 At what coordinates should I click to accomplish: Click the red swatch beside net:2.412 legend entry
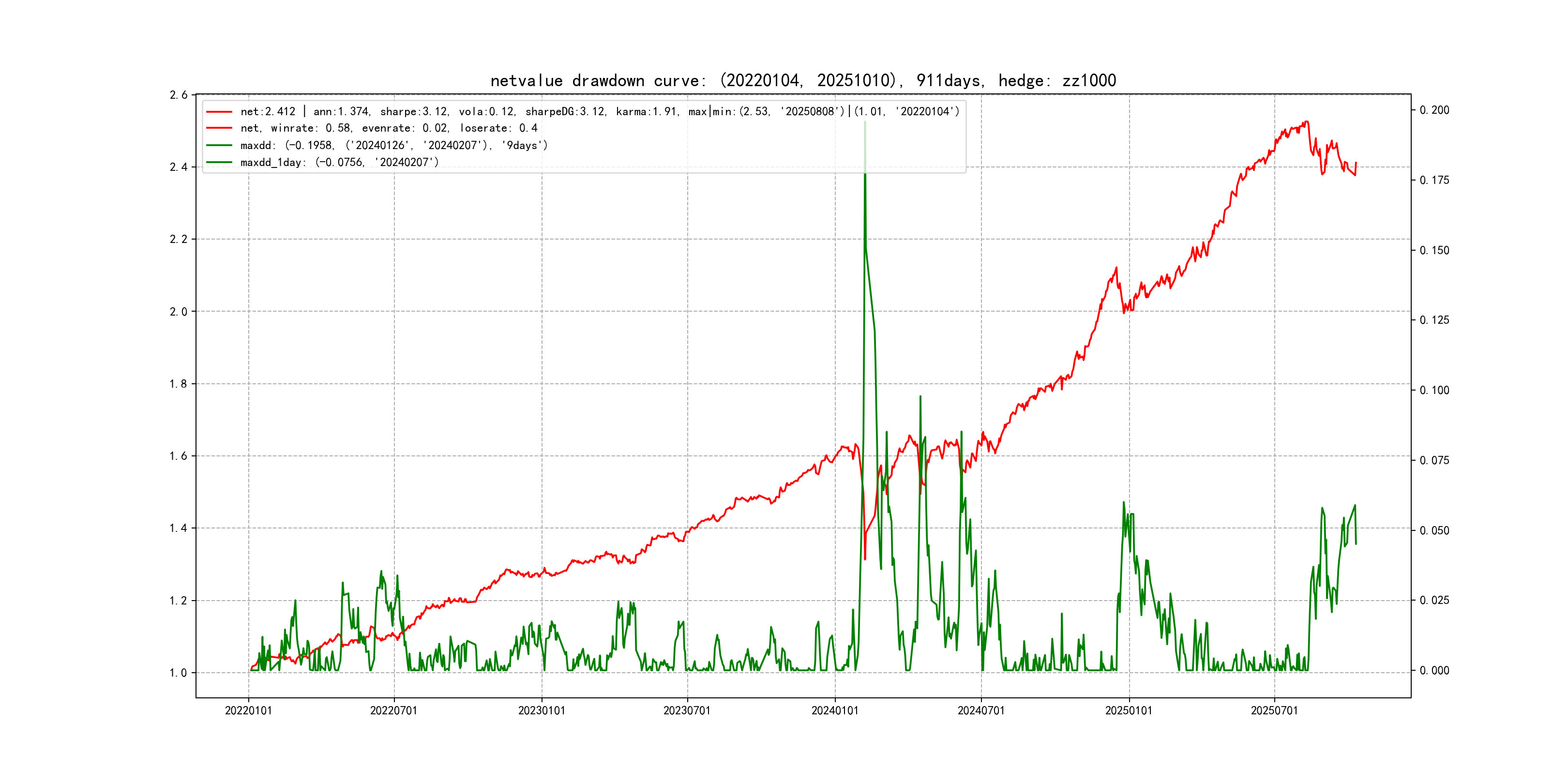(219, 111)
